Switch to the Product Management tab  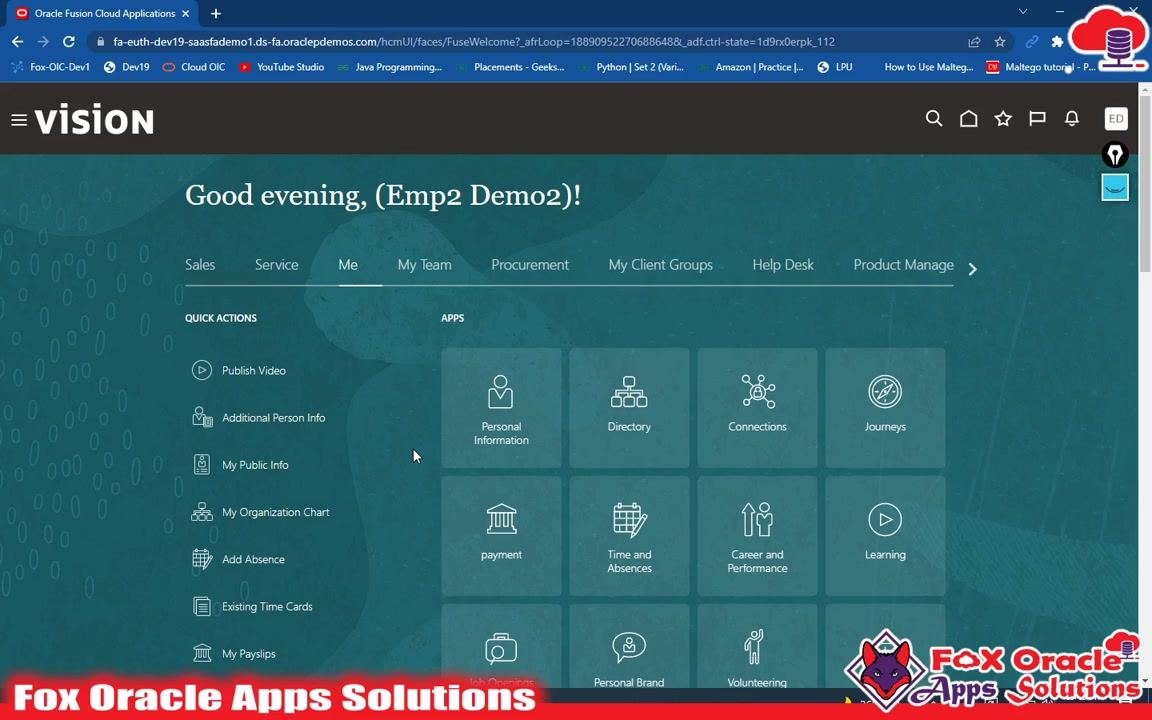pyautogui.click(x=903, y=264)
